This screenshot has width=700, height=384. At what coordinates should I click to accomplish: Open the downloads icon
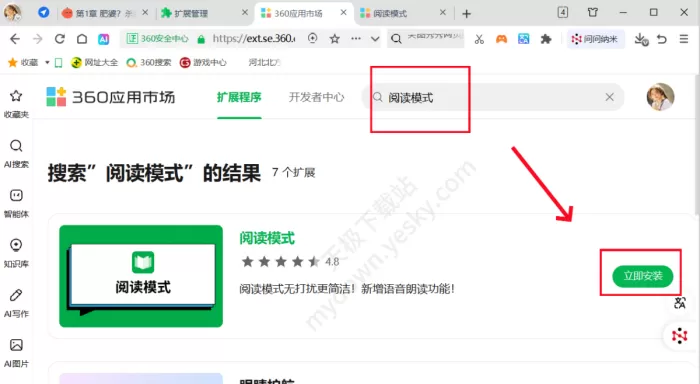pos(641,39)
